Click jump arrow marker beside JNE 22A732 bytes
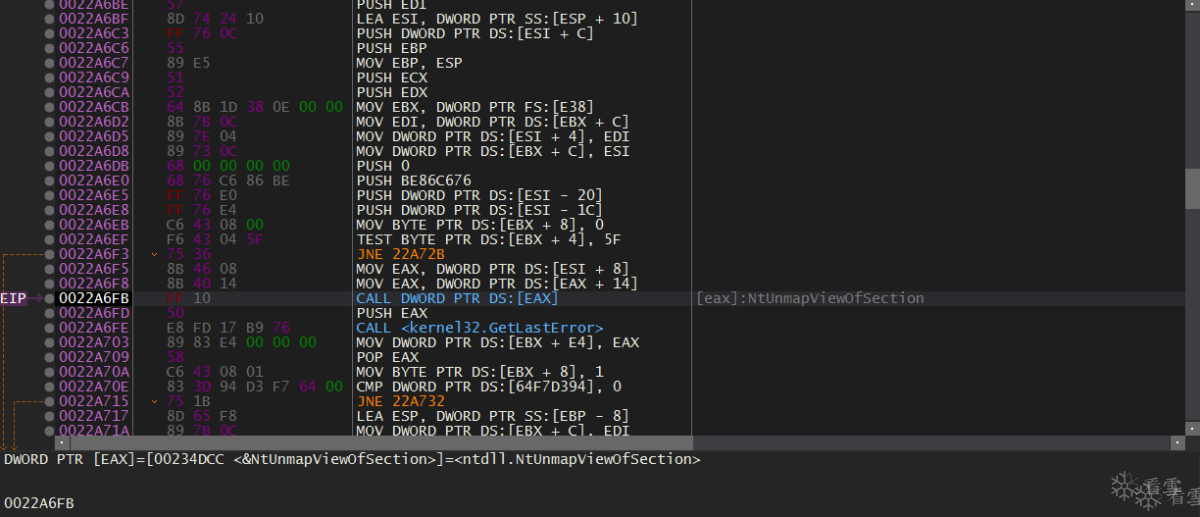 coord(153,401)
